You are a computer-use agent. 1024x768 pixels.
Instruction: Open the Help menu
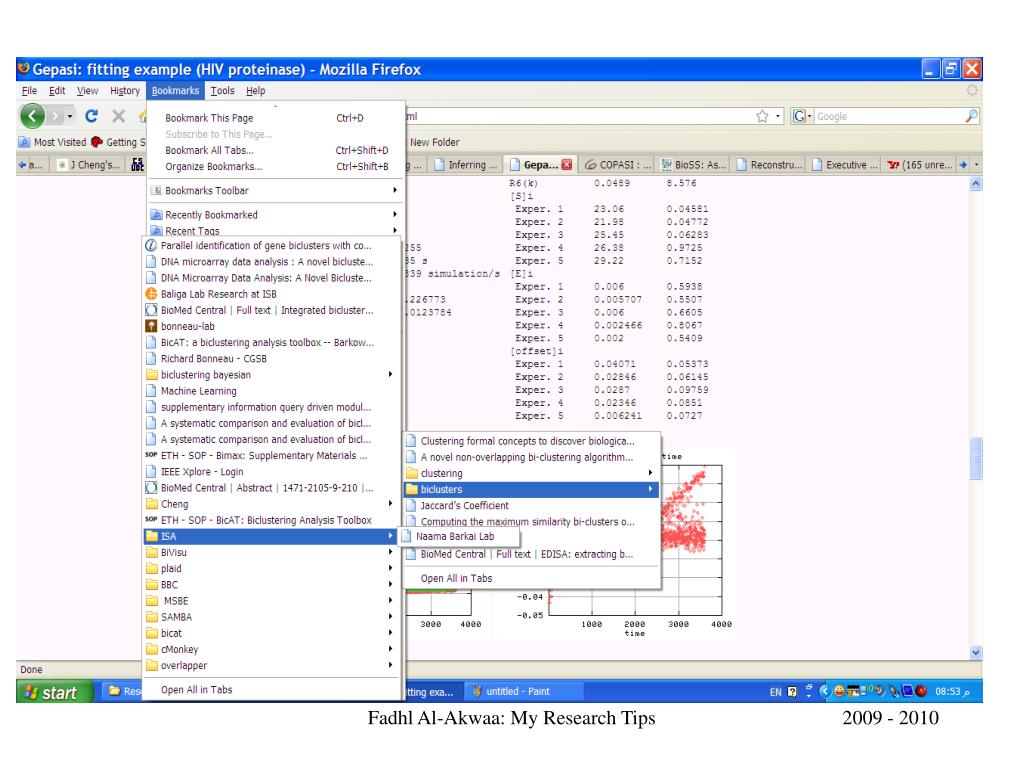255,91
